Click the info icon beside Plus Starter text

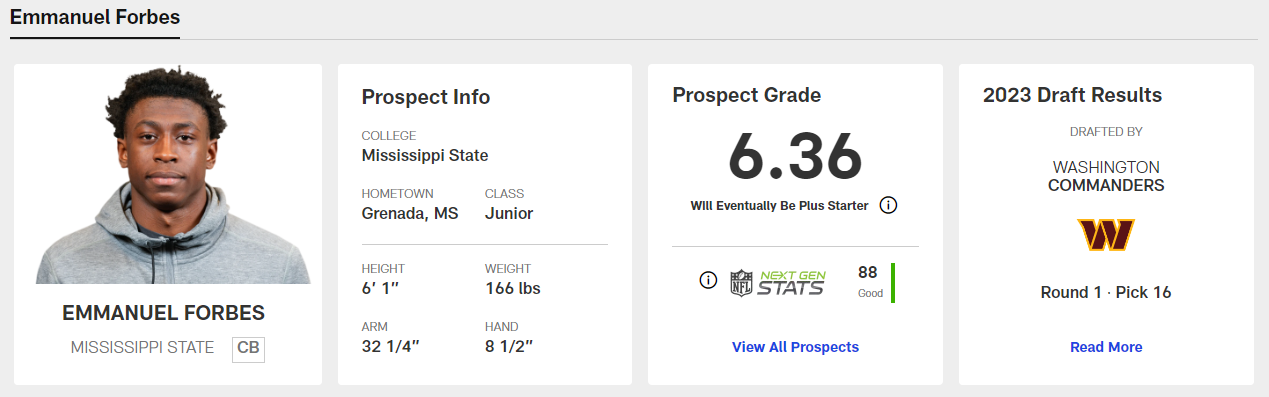(x=888, y=205)
